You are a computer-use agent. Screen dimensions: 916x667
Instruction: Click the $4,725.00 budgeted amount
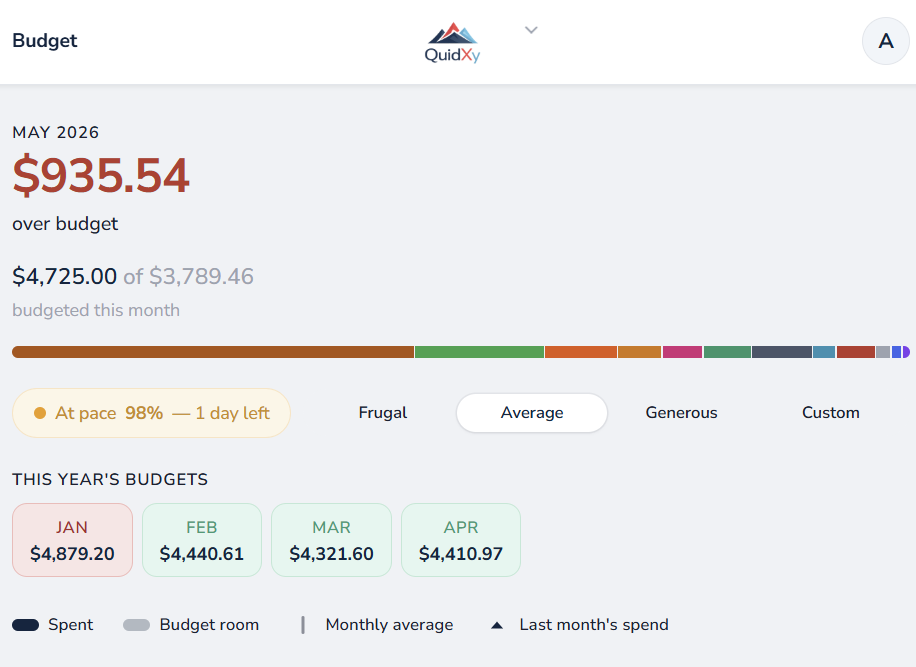click(65, 276)
